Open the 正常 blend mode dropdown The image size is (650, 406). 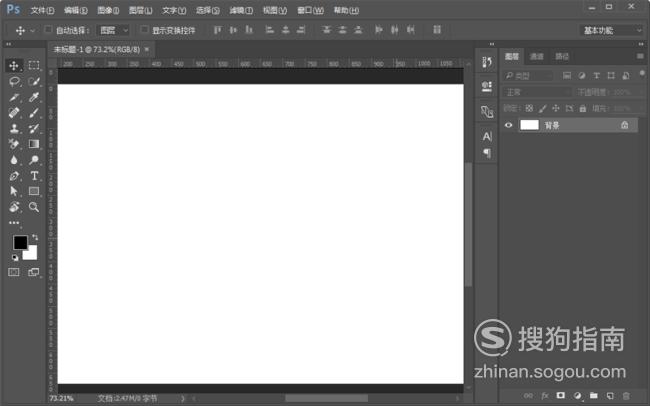tap(537, 92)
